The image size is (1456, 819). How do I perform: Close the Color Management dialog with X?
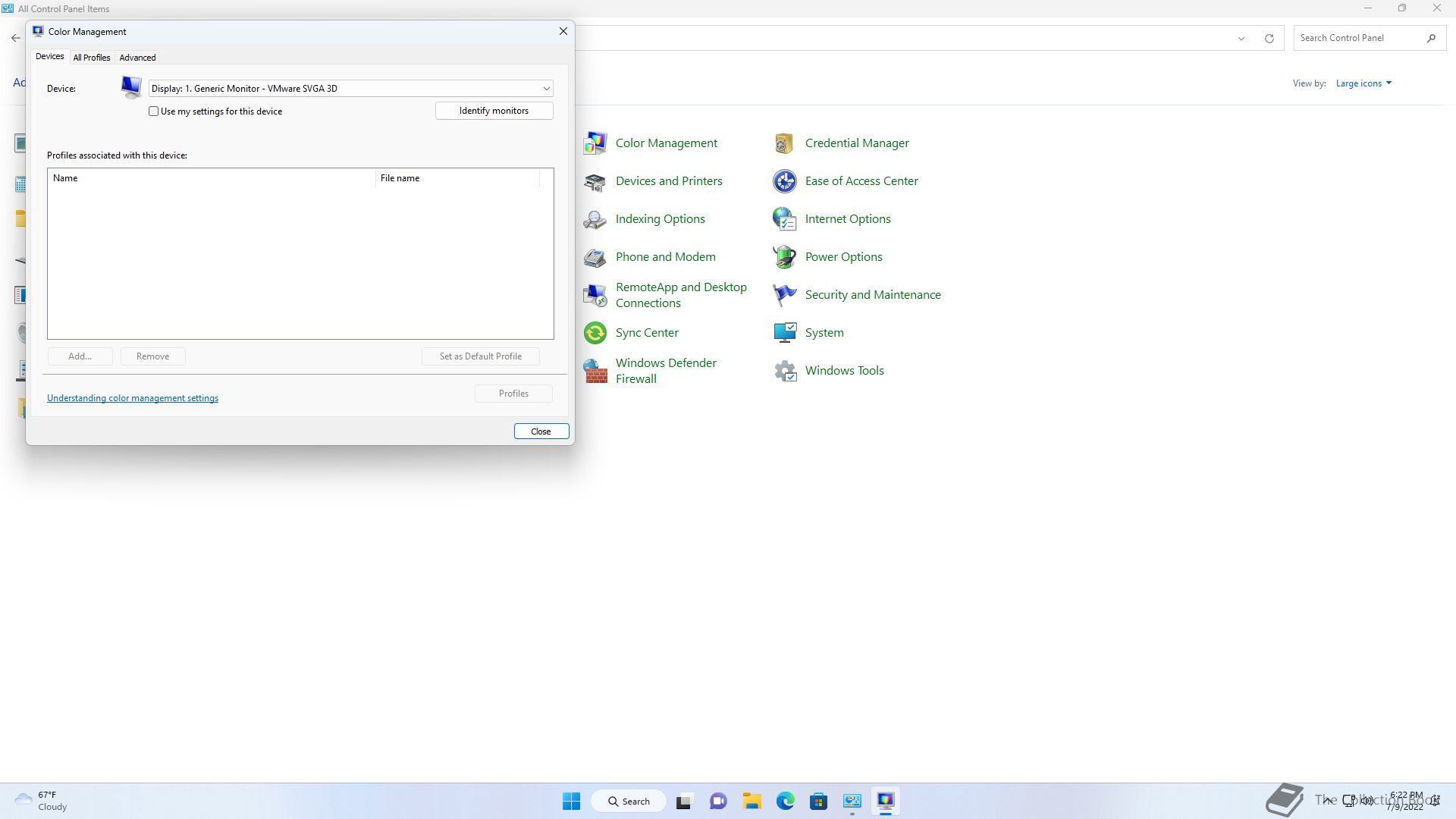point(563,31)
